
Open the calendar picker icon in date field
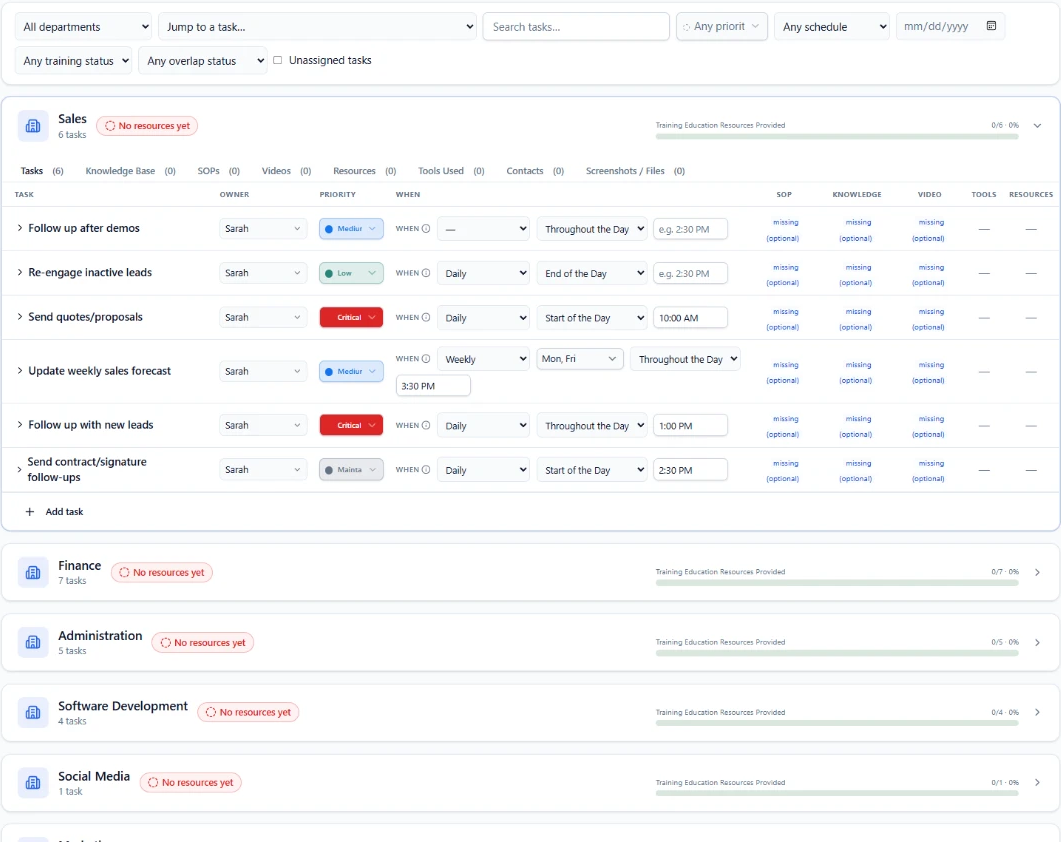point(991,26)
